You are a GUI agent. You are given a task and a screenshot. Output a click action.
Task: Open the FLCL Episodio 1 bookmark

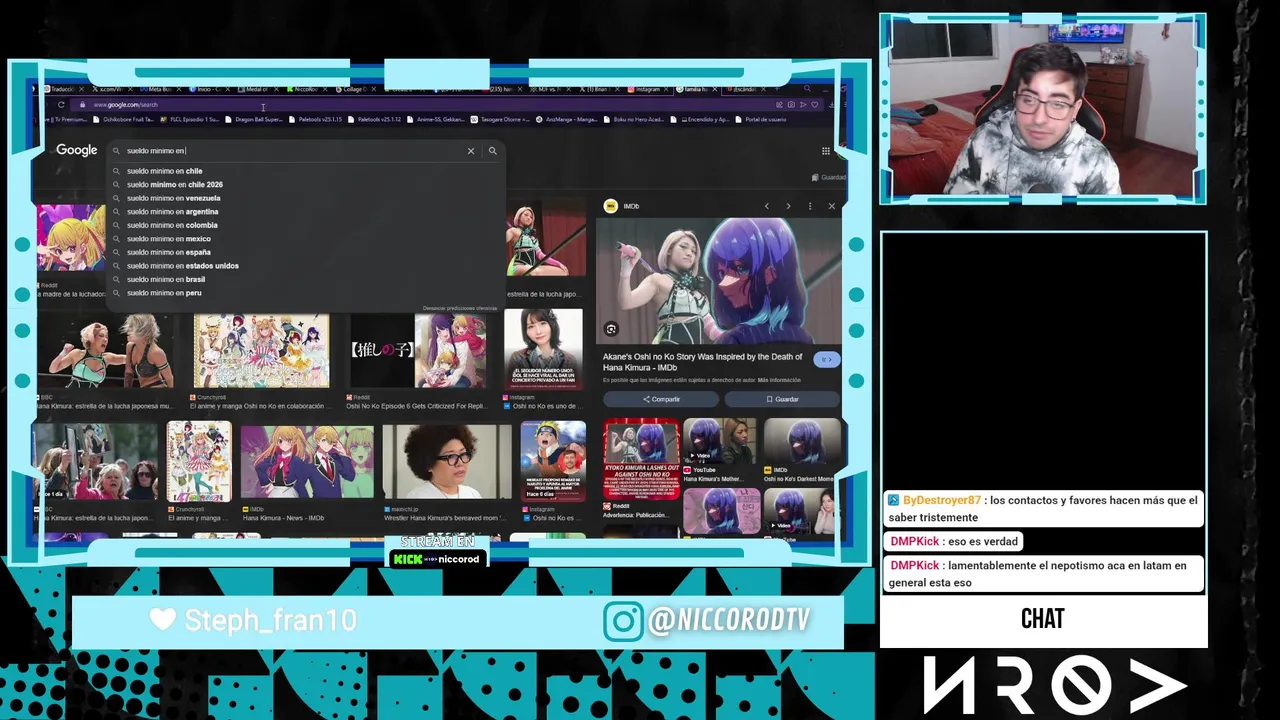(190, 119)
